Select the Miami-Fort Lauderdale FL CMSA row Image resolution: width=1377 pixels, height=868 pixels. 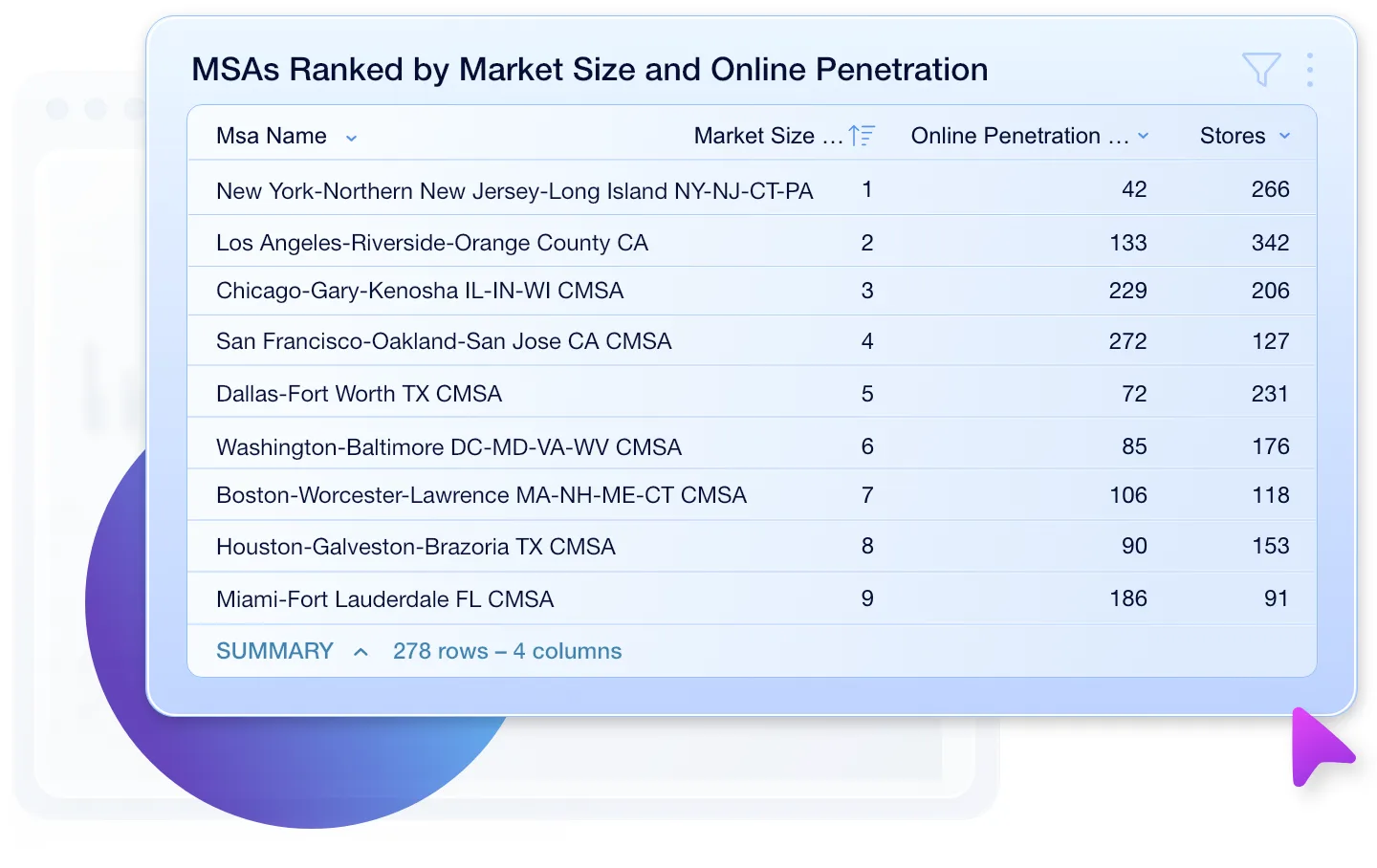click(385, 598)
